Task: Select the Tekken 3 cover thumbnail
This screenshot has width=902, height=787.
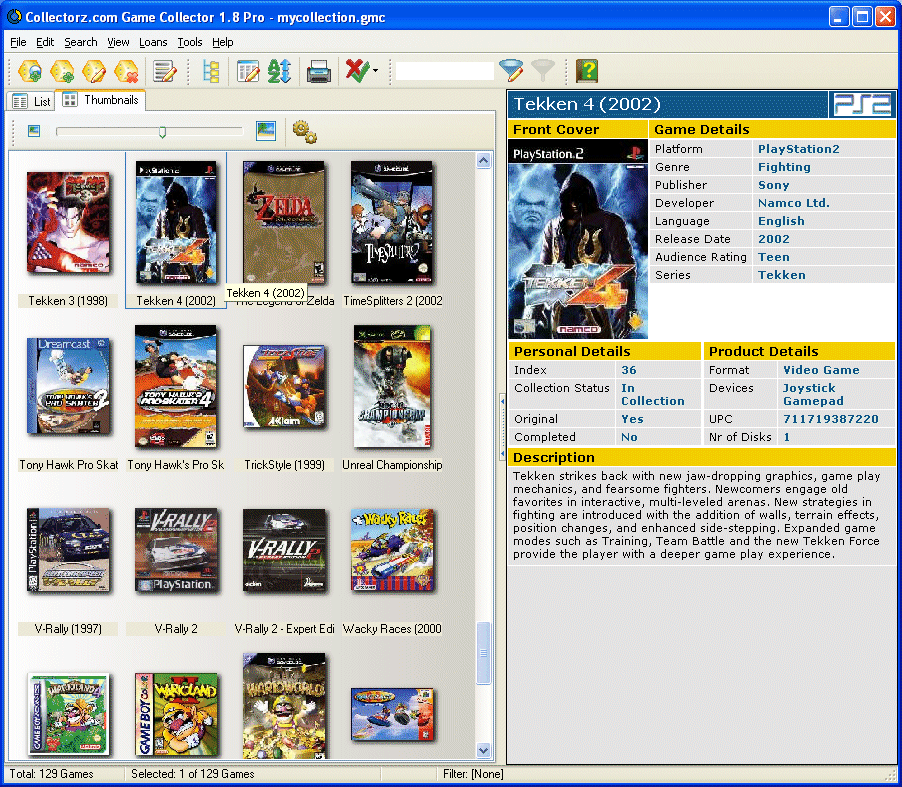Action: pos(68,220)
